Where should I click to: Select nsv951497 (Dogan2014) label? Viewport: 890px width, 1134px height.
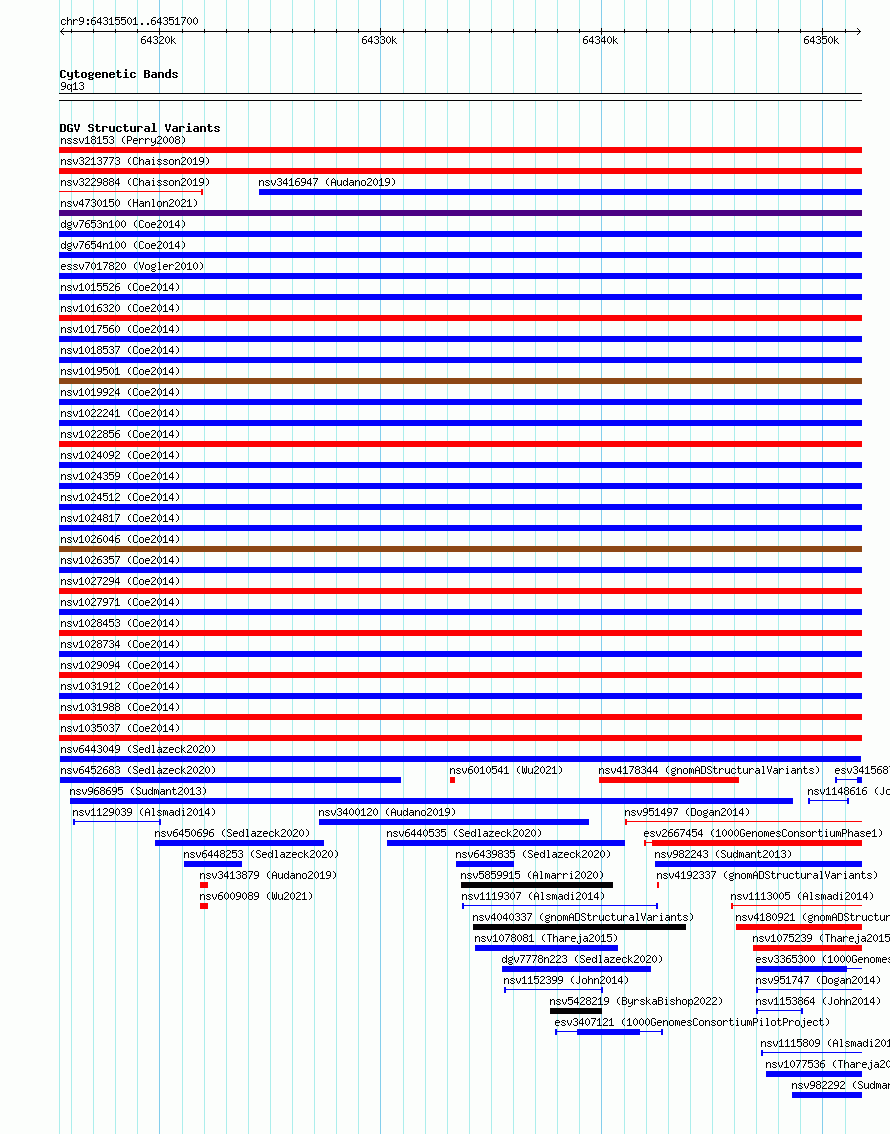pyautogui.click(x=688, y=811)
